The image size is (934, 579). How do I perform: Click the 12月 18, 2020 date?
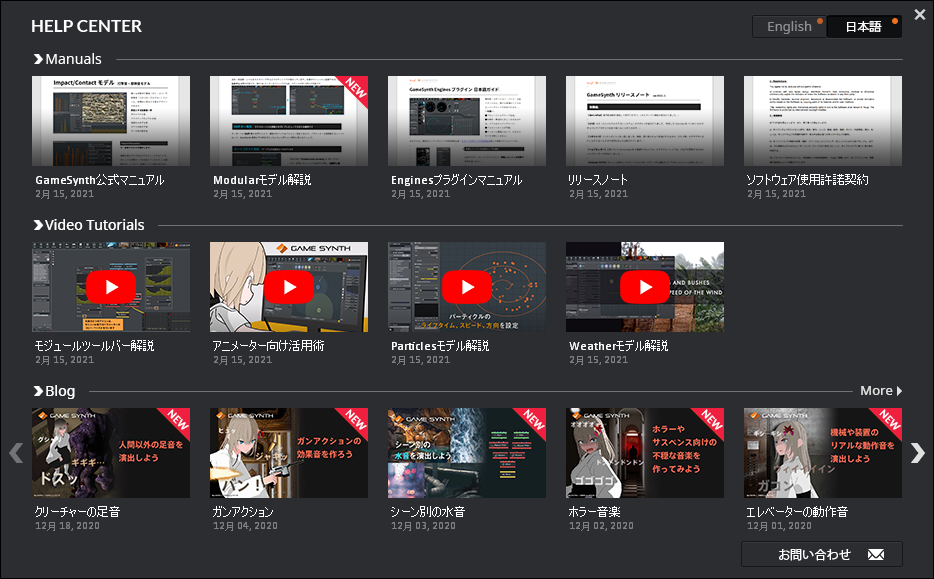pos(67,526)
